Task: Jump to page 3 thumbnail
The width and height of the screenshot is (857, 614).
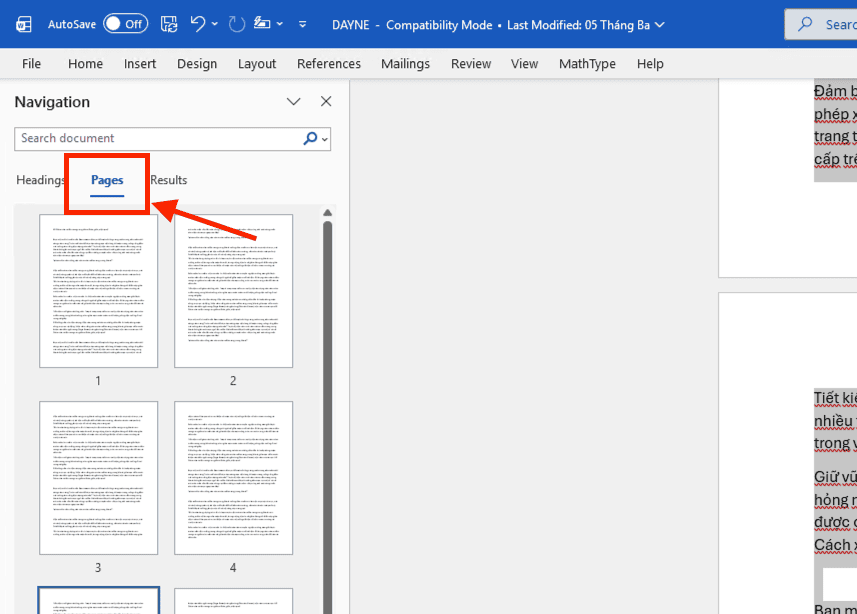Action: click(98, 478)
